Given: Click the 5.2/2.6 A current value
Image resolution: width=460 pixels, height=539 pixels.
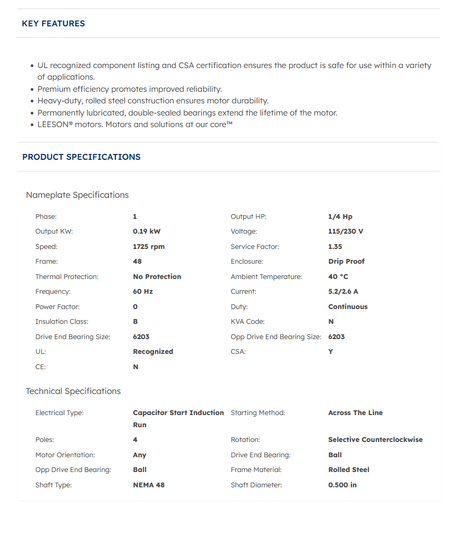Looking at the screenshot, I should [343, 292].
